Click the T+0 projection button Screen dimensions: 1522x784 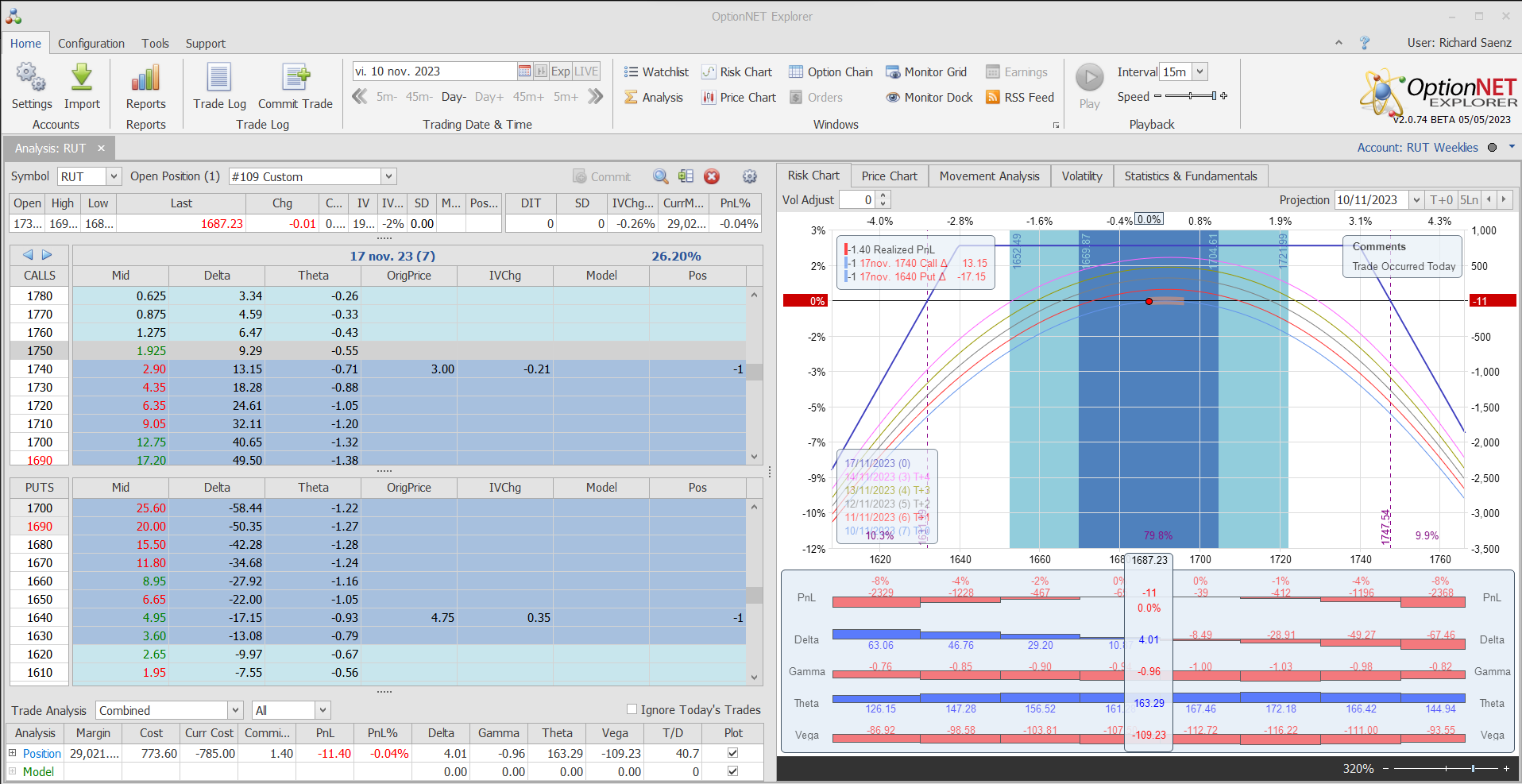point(1441,200)
